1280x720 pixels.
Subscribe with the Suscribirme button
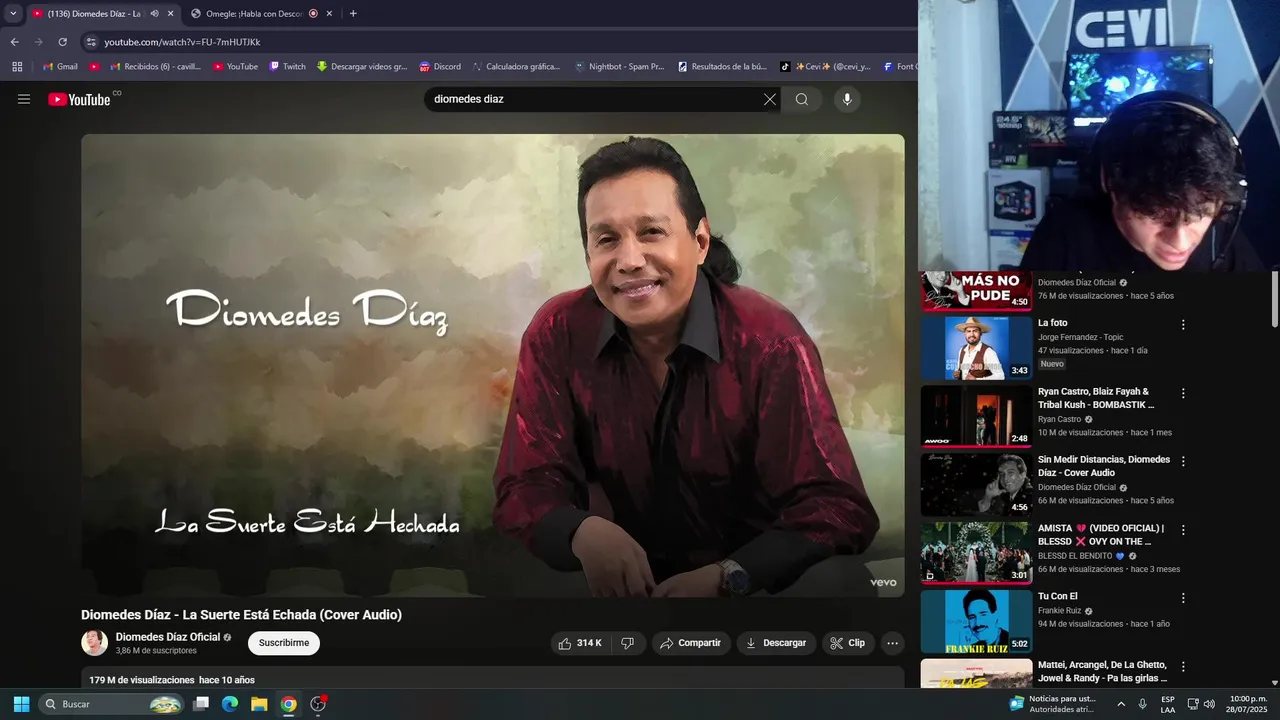click(x=284, y=643)
